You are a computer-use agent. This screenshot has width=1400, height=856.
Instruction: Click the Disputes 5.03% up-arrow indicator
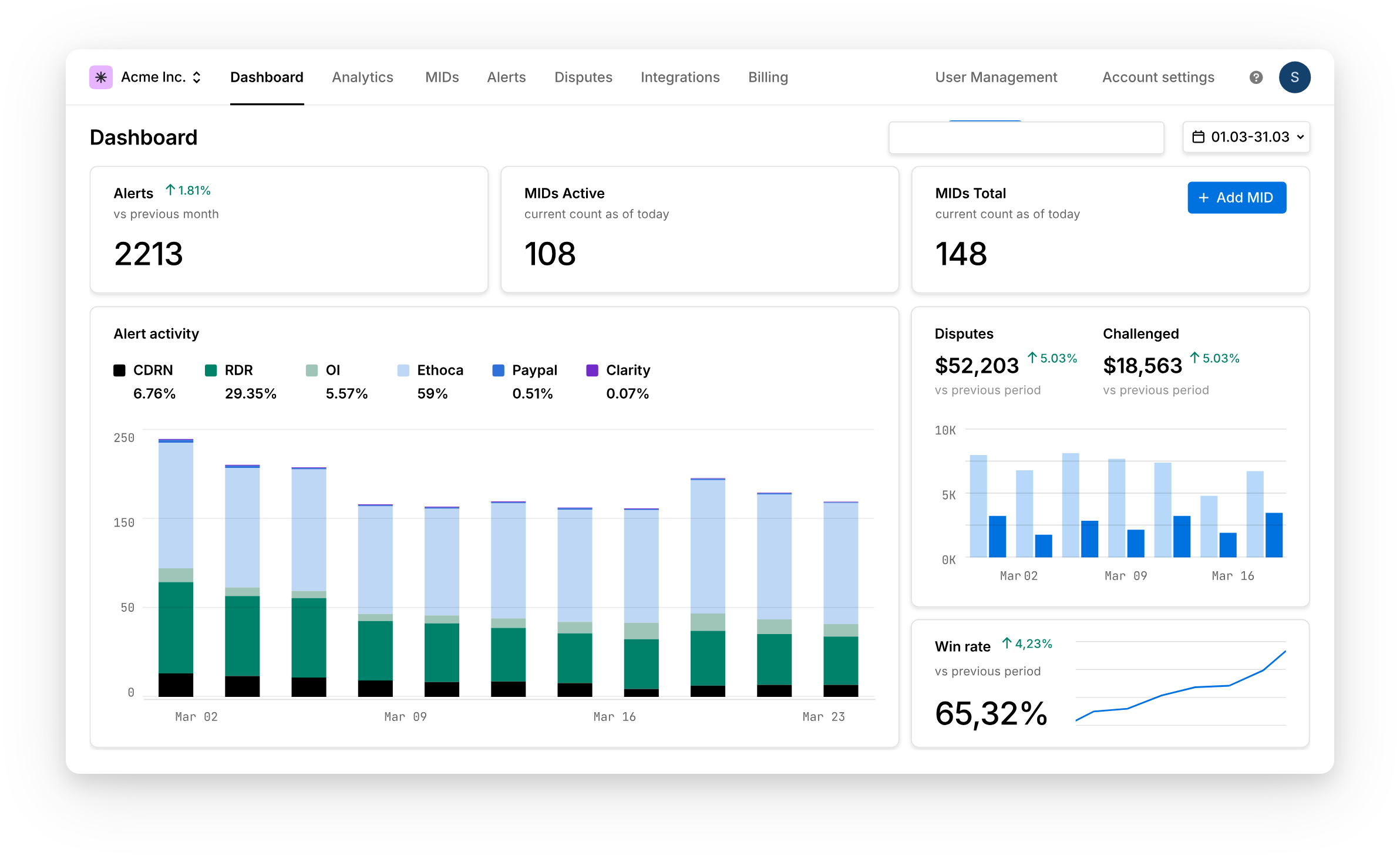coord(1052,358)
